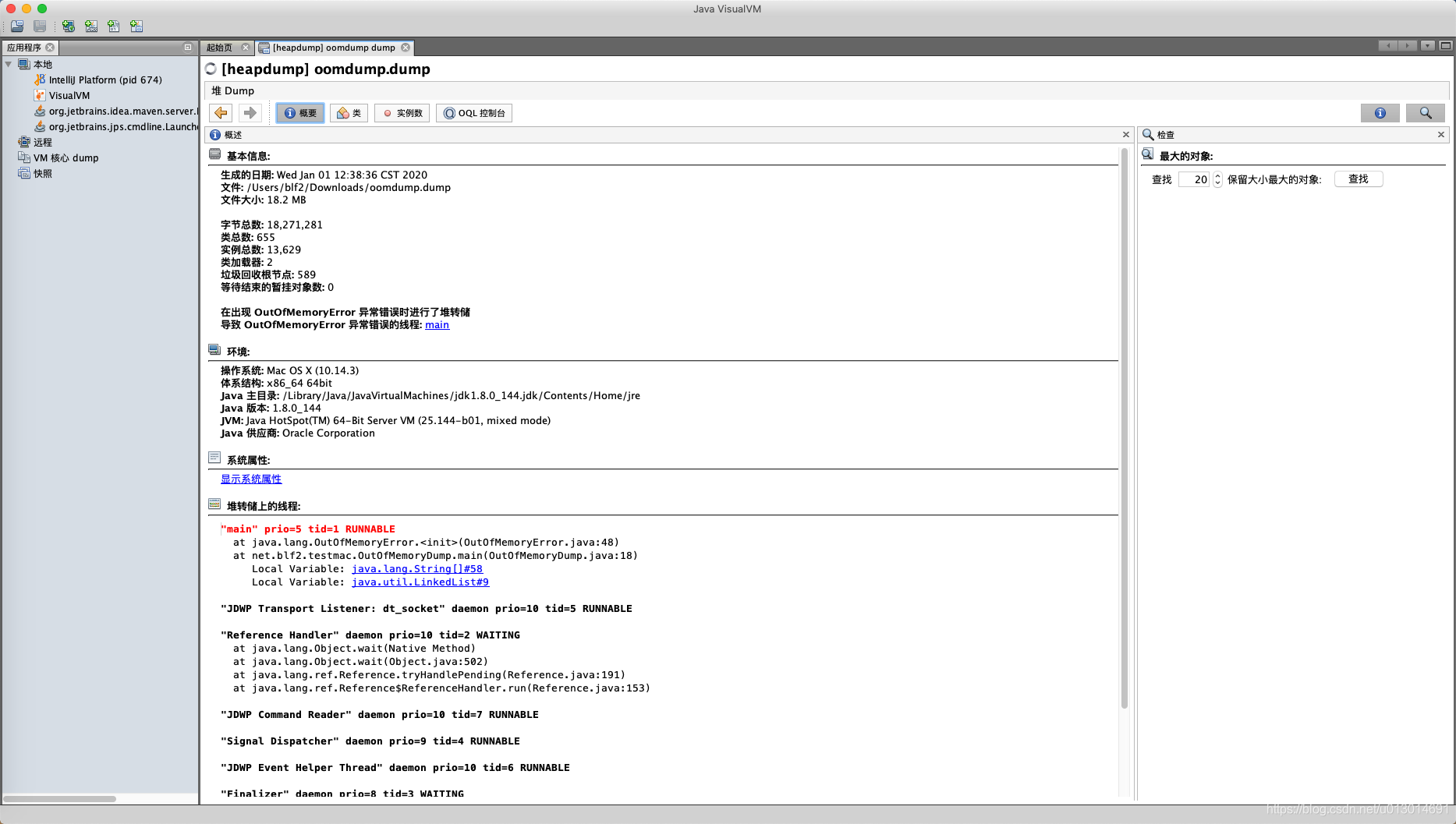Click the 环境 environment section icon
The height and width of the screenshot is (824, 1456).
point(215,350)
